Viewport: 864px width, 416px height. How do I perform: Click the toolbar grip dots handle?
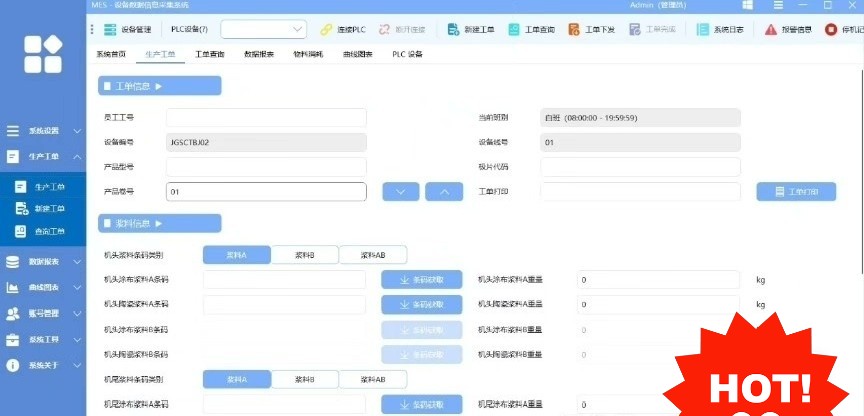tap(92, 29)
